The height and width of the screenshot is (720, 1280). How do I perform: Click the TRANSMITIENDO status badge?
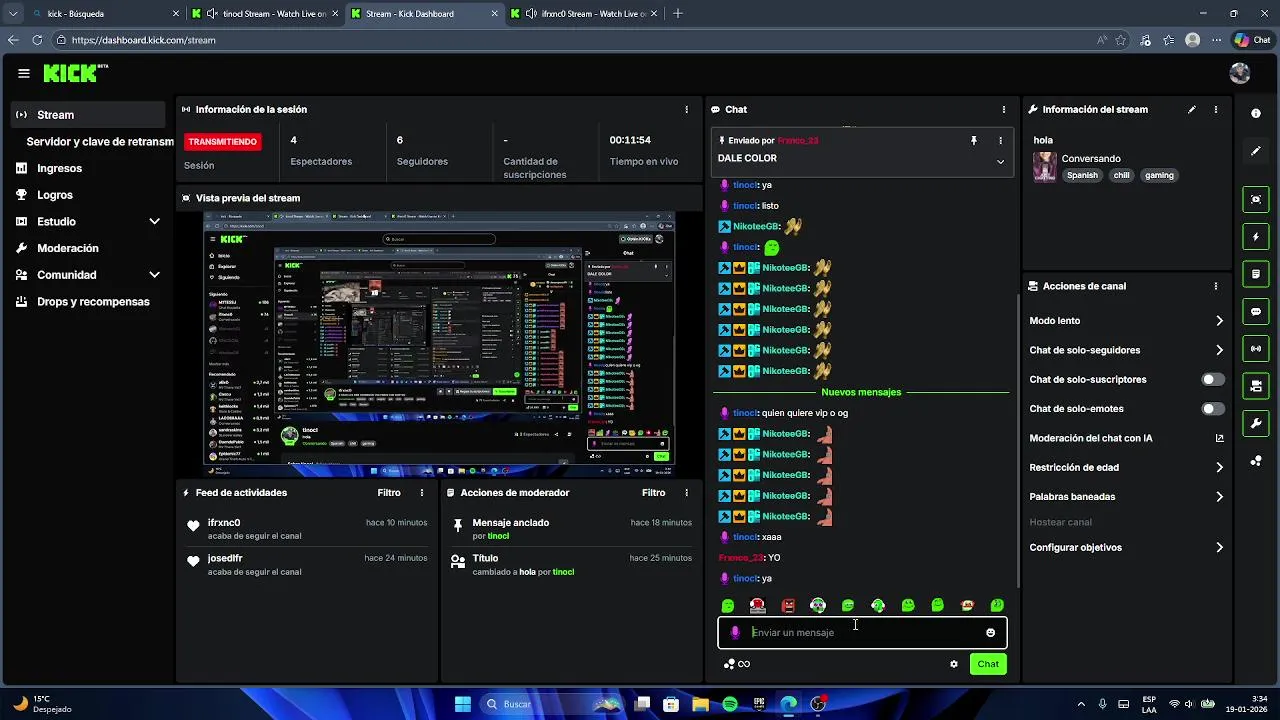pyautogui.click(x=223, y=142)
